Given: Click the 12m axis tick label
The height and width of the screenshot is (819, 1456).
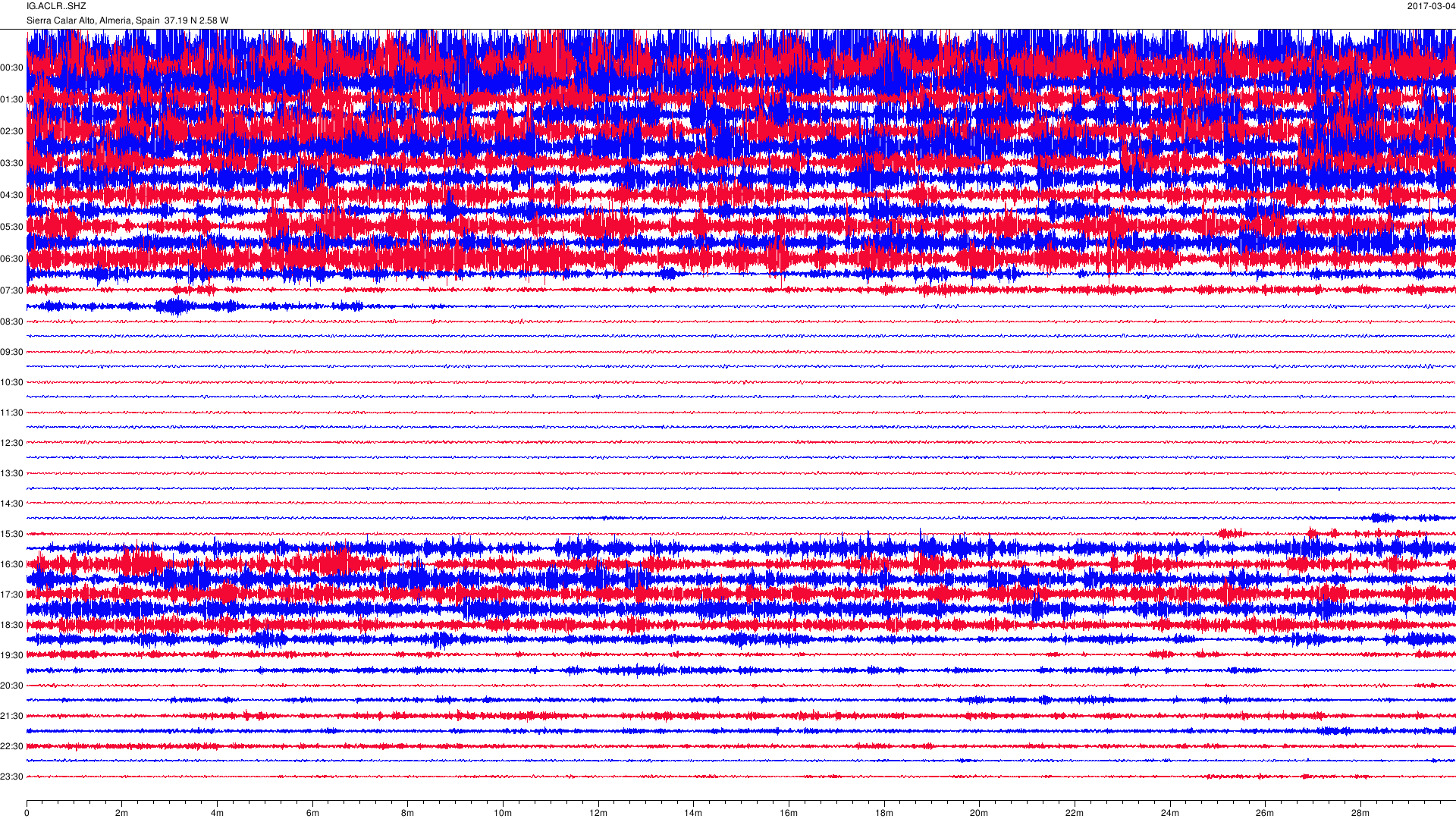Looking at the screenshot, I should [598, 813].
